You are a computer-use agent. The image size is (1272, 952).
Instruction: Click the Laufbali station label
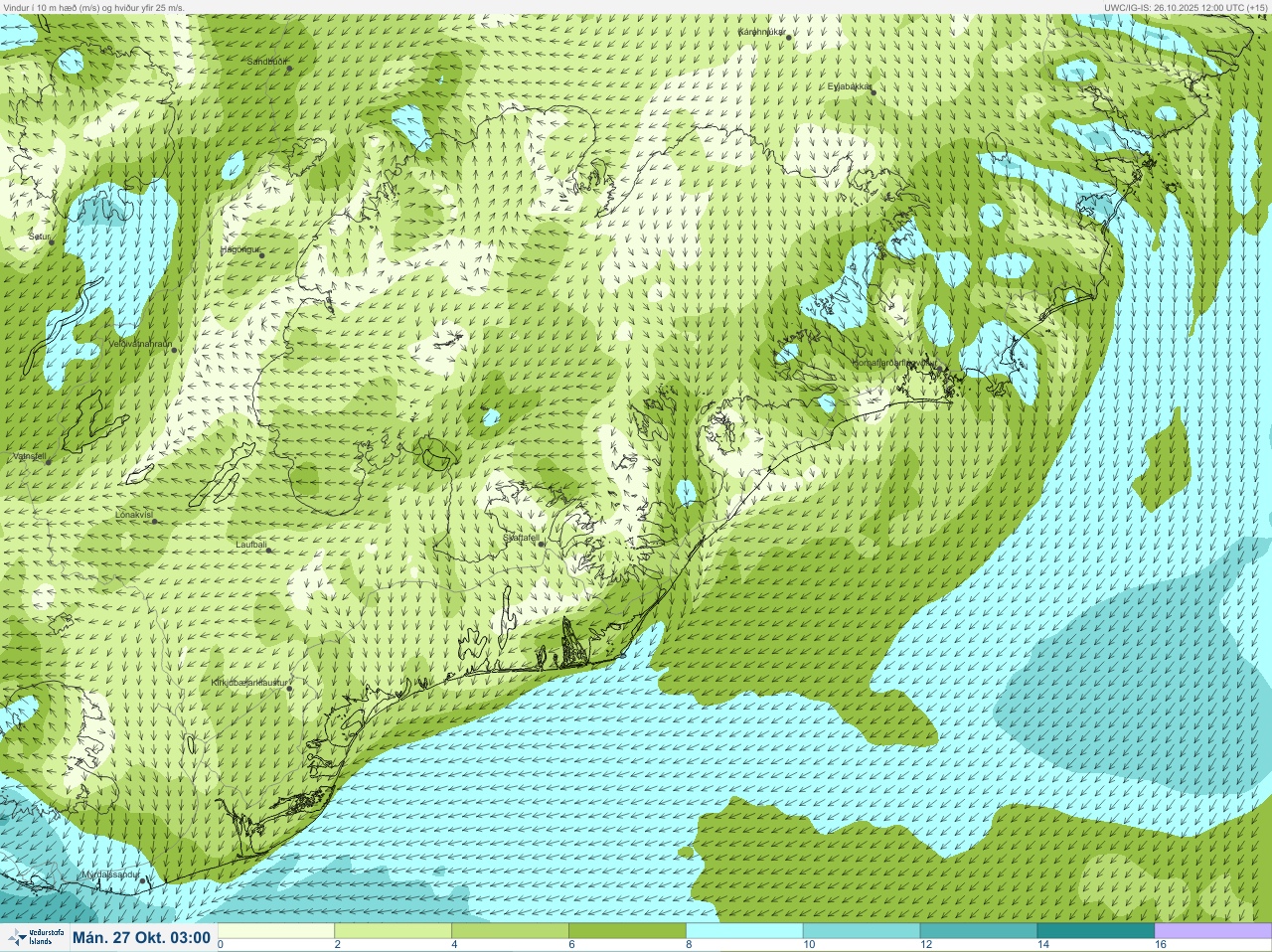pos(251,545)
